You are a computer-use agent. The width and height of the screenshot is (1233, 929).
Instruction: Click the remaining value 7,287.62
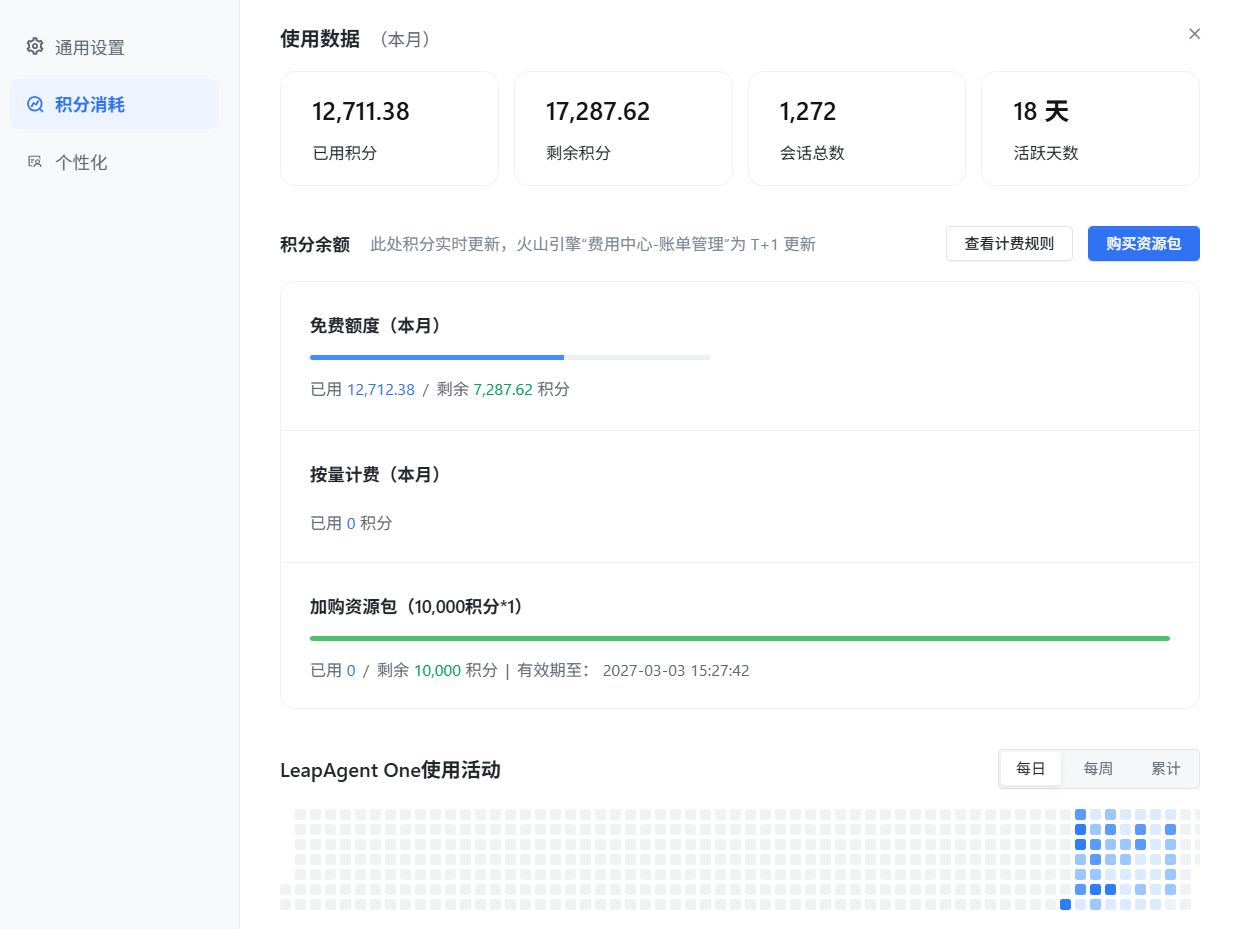click(503, 389)
